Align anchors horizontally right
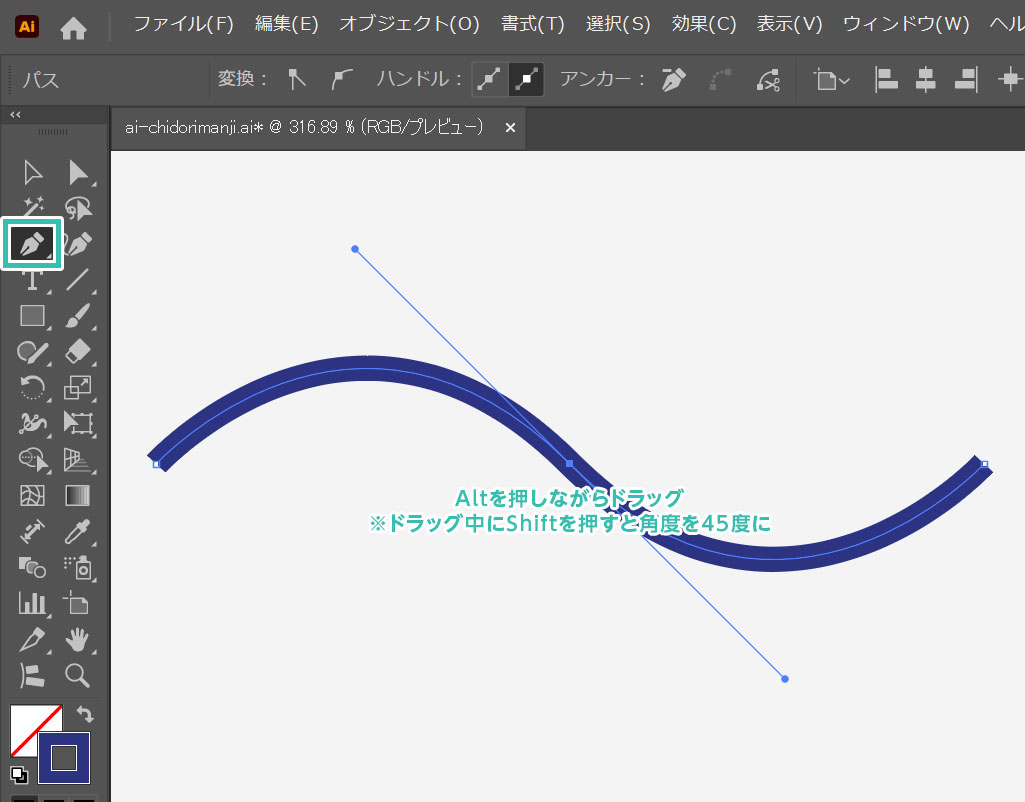This screenshot has height=802, width=1025. coord(966,80)
